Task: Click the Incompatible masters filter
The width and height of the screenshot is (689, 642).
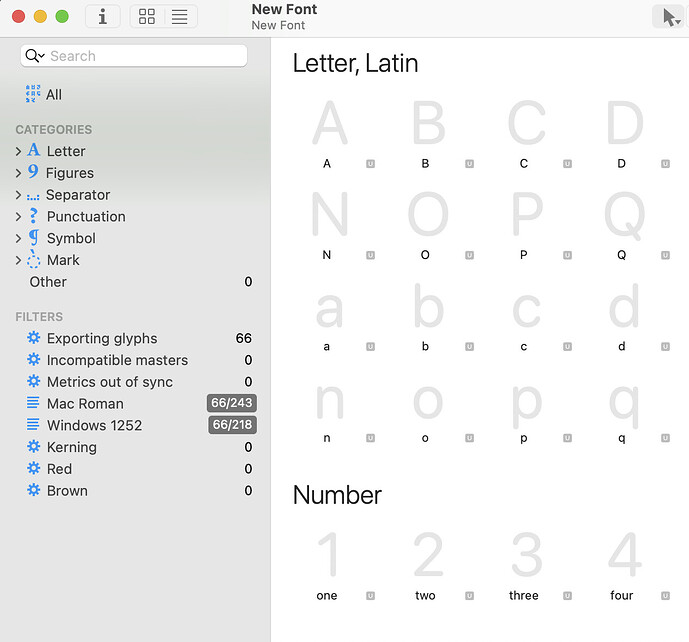Action: (117, 360)
